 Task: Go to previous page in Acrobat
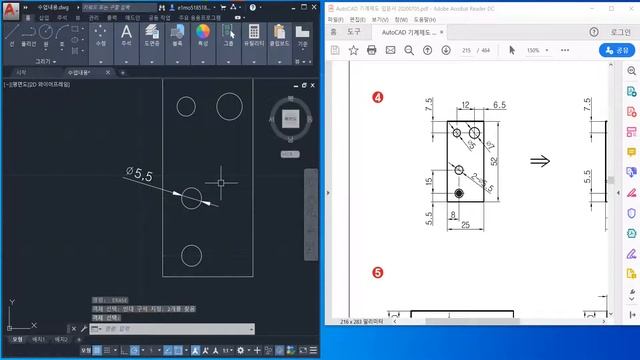(427, 50)
